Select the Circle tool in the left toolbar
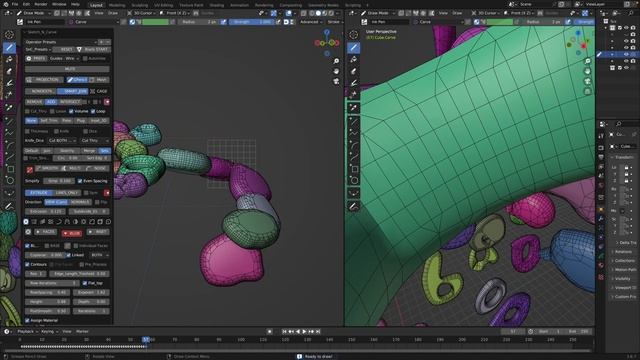640x360 pixels. point(9,180)
